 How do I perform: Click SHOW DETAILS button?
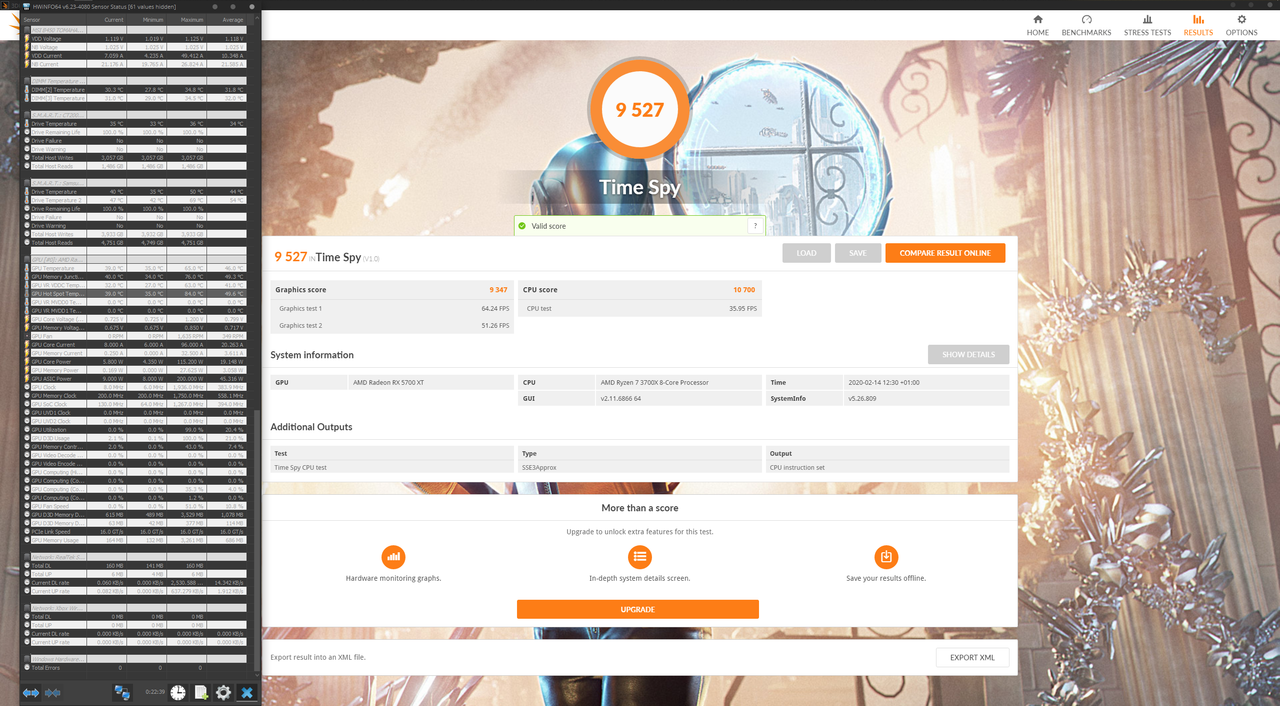(x=968, y=355)
